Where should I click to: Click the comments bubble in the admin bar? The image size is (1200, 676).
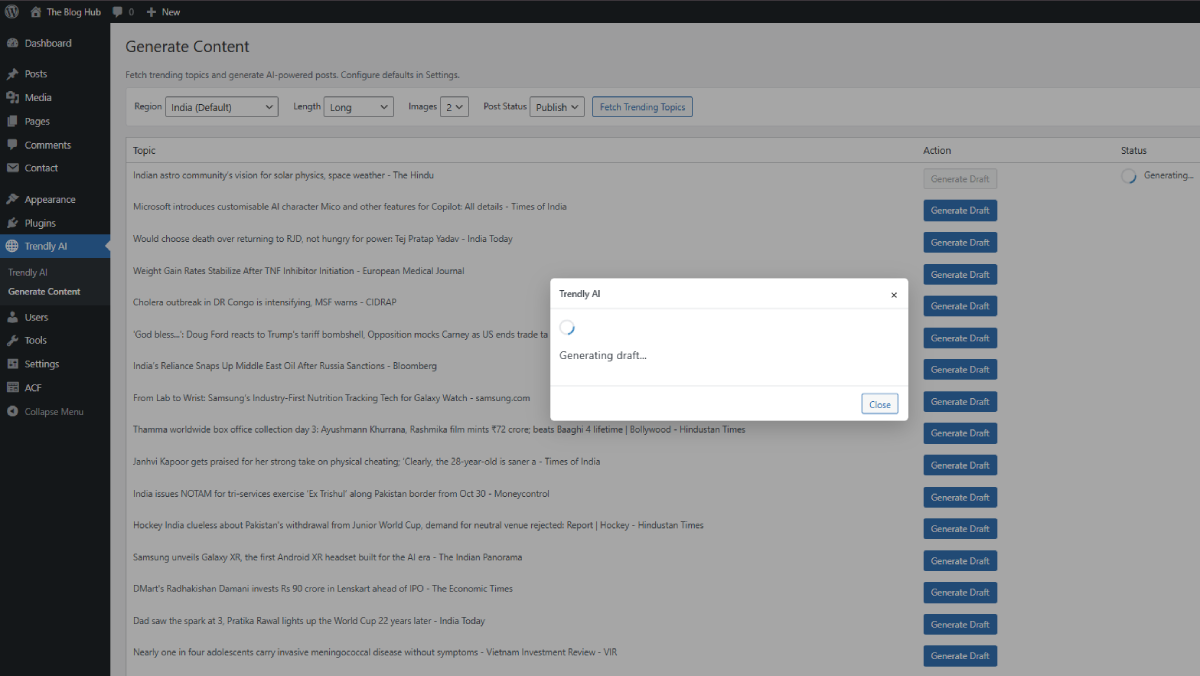117,12
